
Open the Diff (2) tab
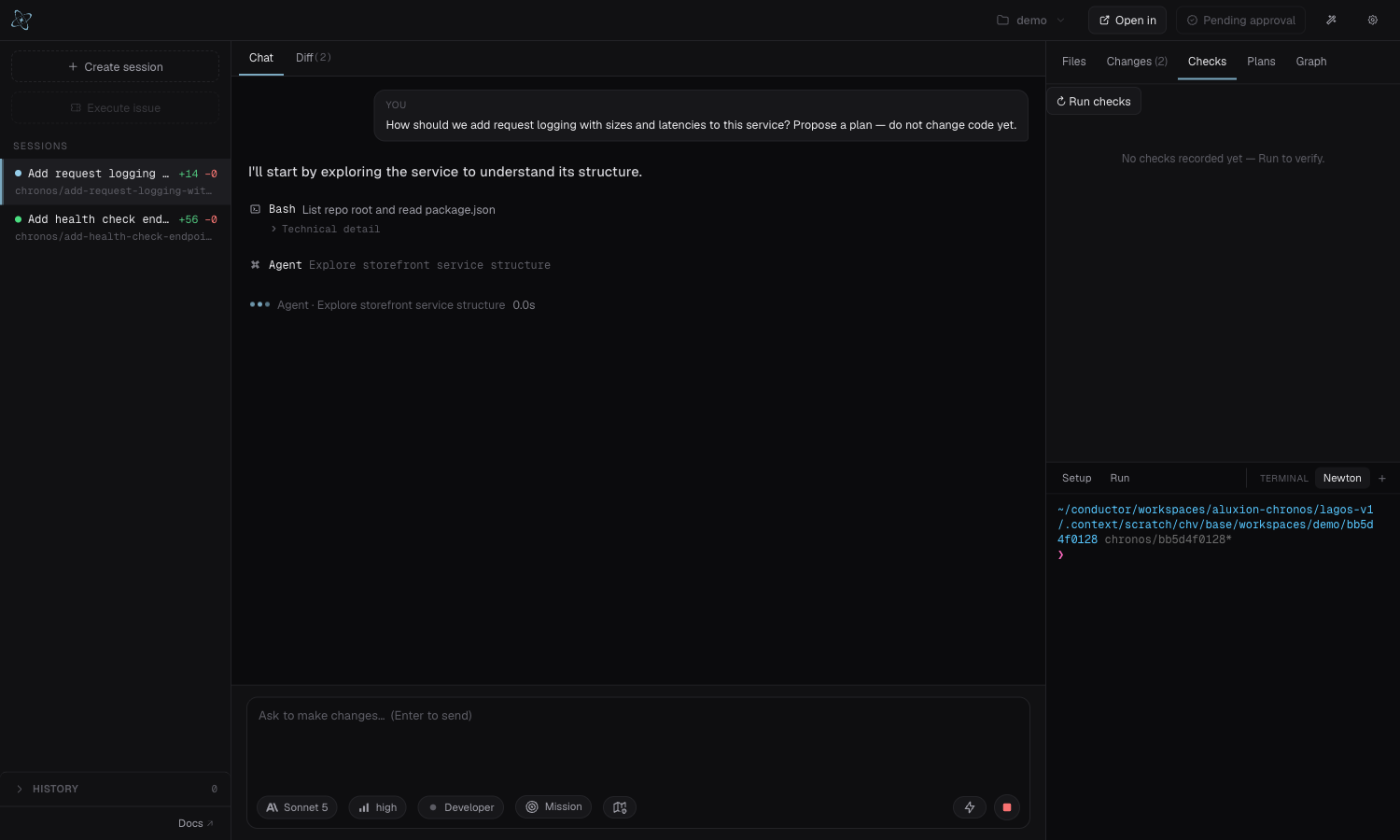(314, 58)
